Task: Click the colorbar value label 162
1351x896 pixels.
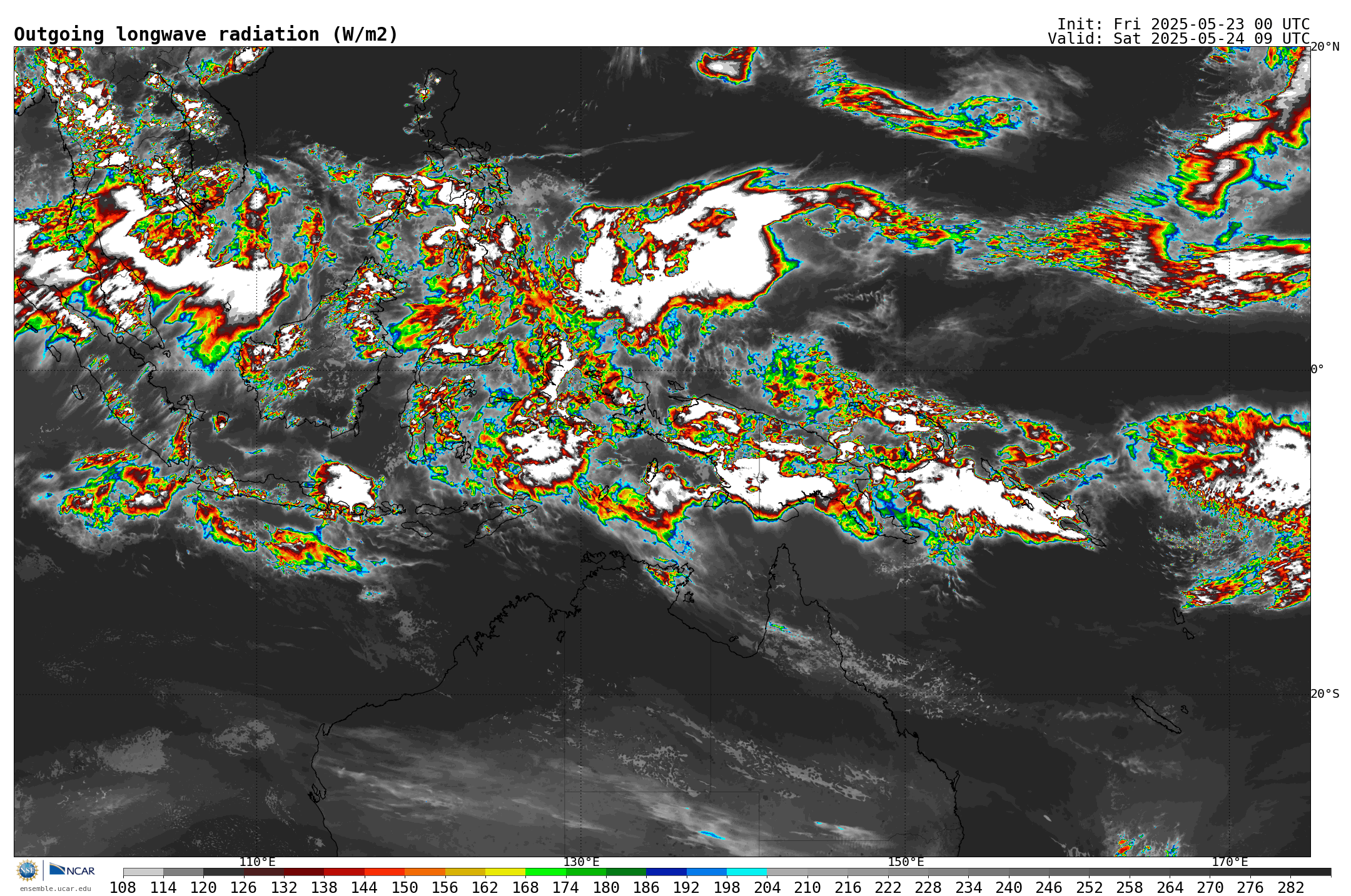Action: pos(485,887)
